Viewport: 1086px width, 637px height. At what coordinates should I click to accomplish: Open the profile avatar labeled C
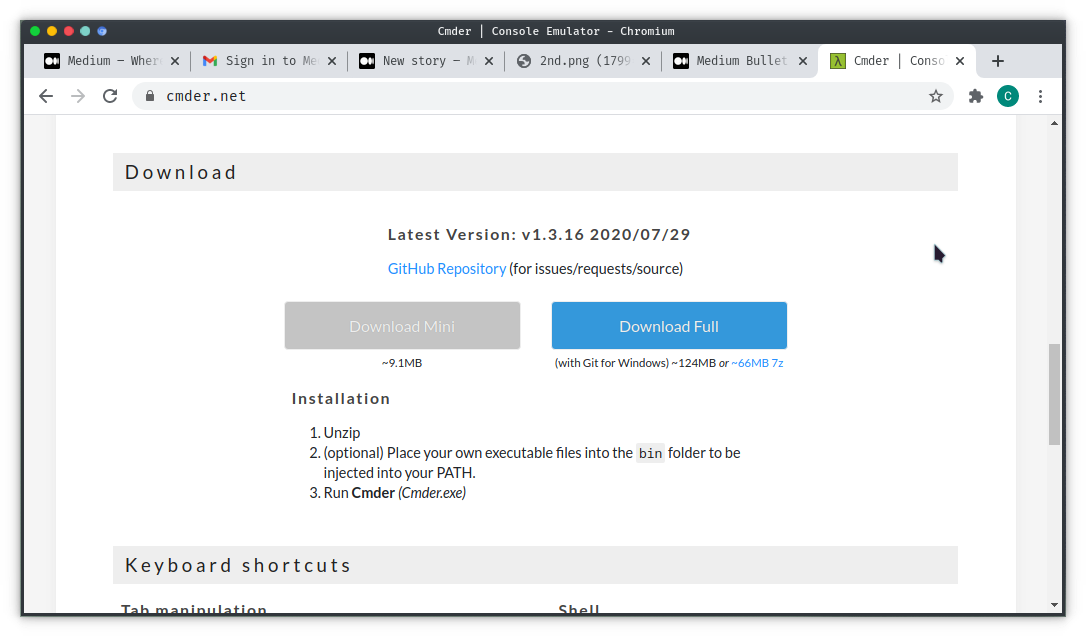coord(1008,96)
